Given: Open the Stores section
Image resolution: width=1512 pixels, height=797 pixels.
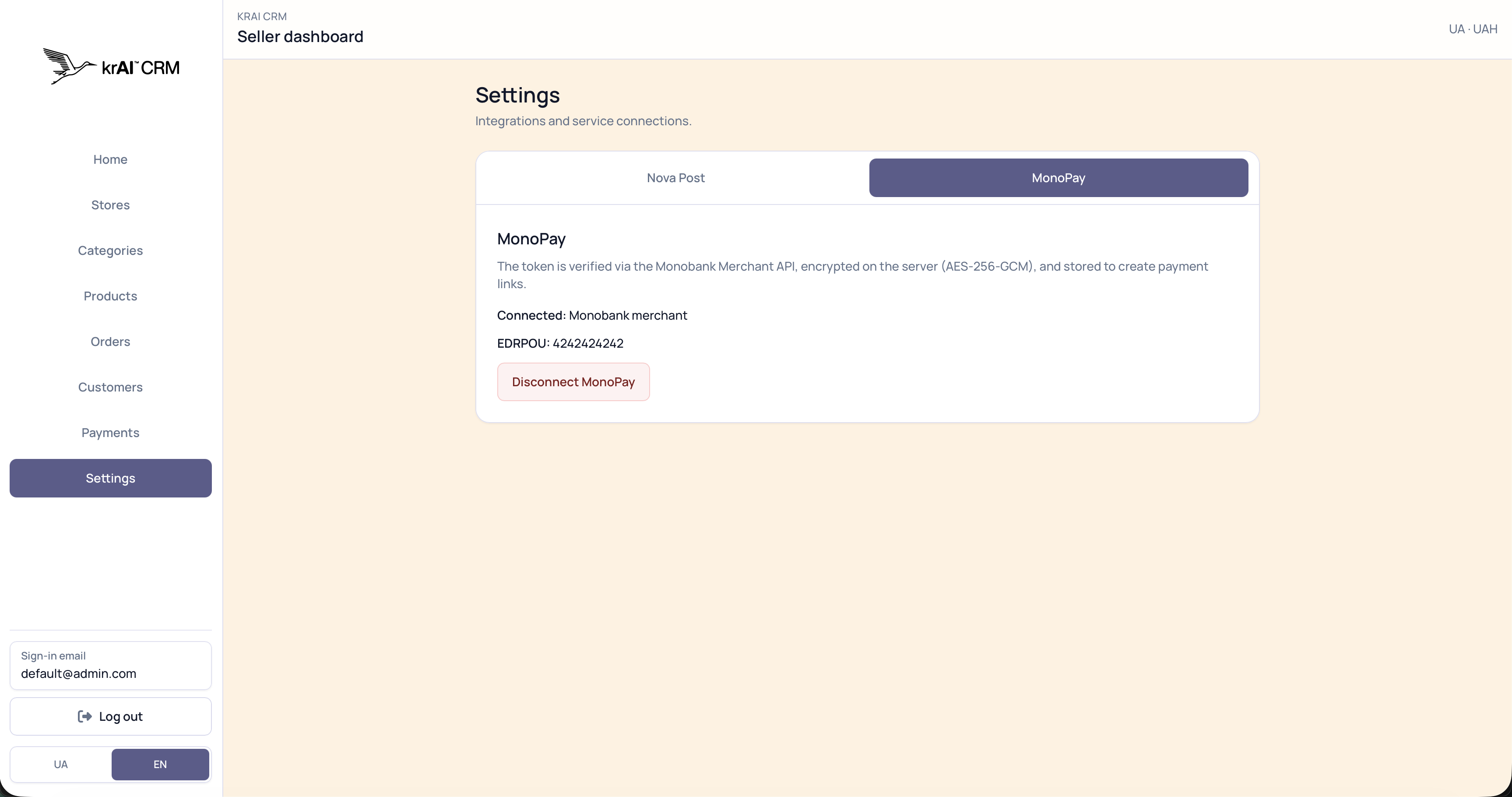Looking at the screenshot, I should (x=110, y=205).
